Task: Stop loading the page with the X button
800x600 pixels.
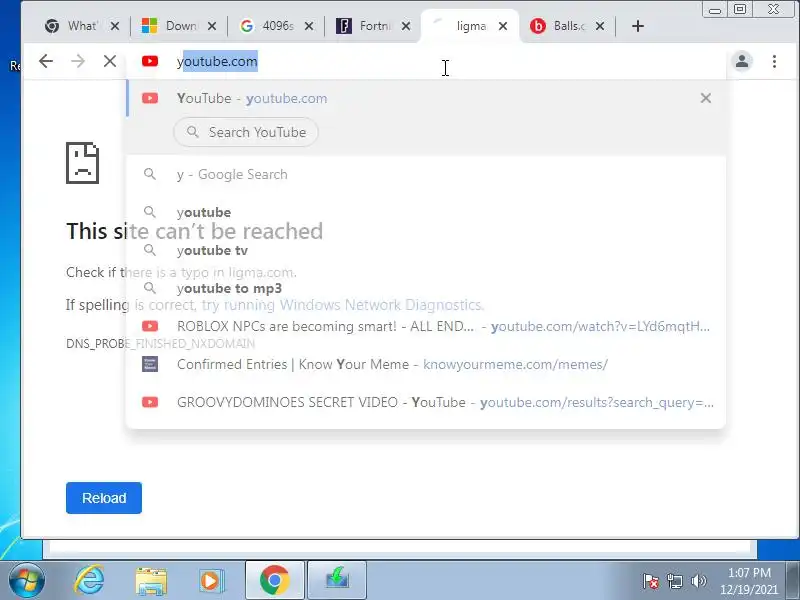Action: tap(110, 61)
